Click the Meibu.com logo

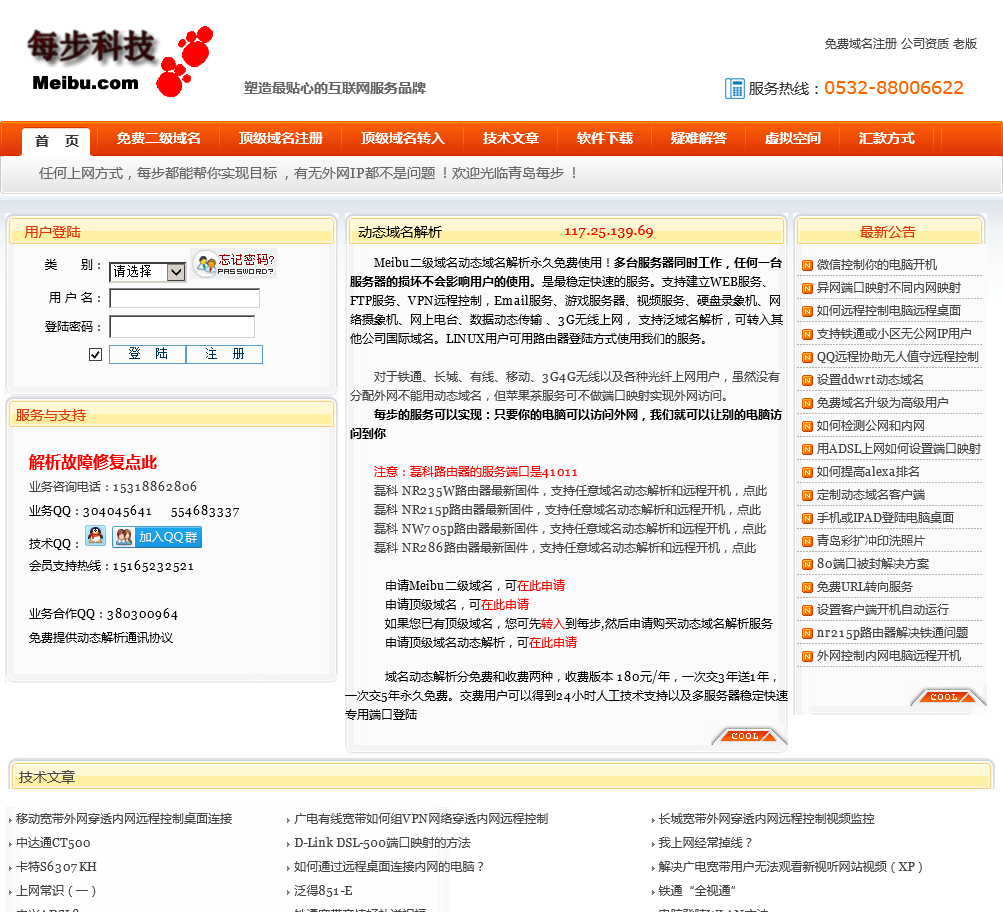pos(120,61)
